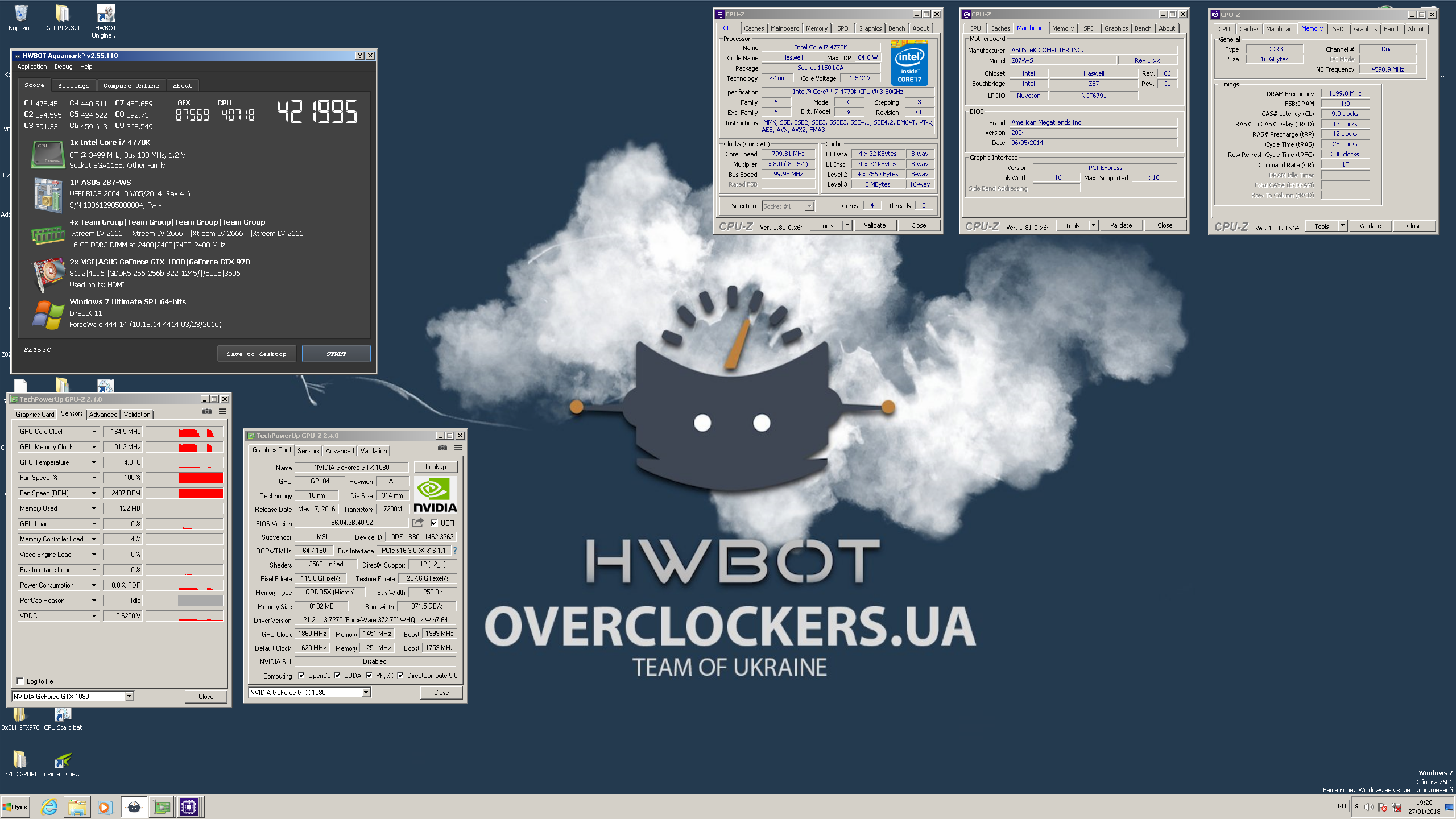Click the Lookup button in GPU-Z
Screen dimensions: 1456x819
pos(436,467)
